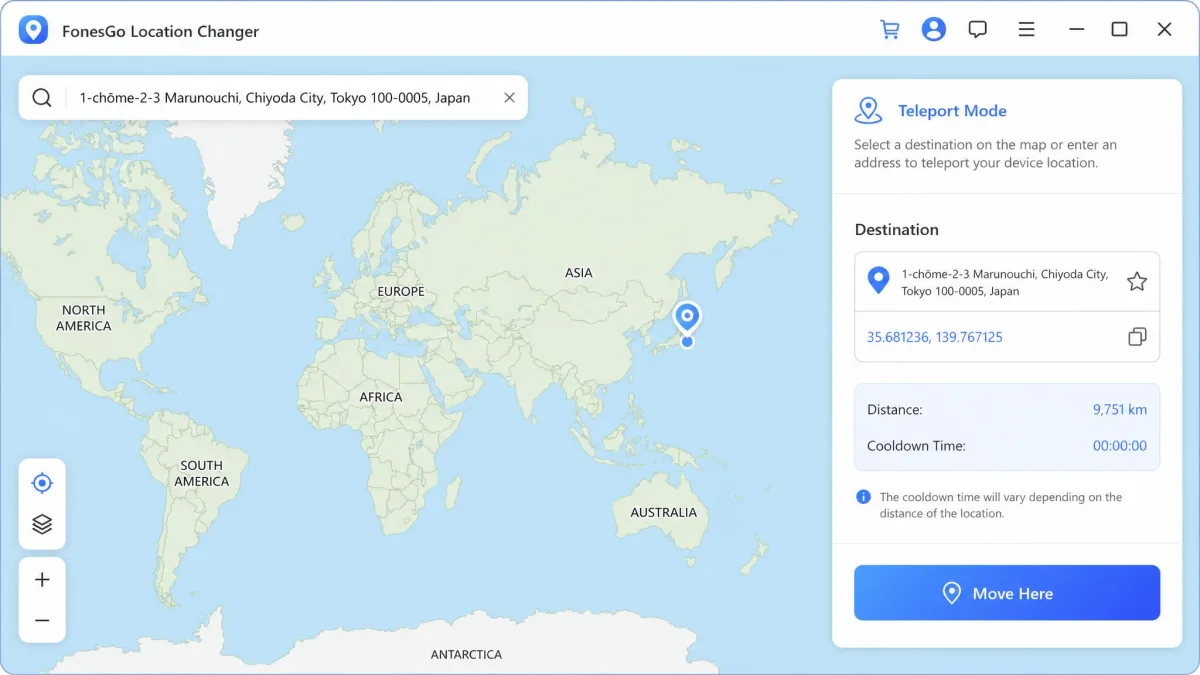Click the Distance value 9,751 km

click(x=1120, y=409)
